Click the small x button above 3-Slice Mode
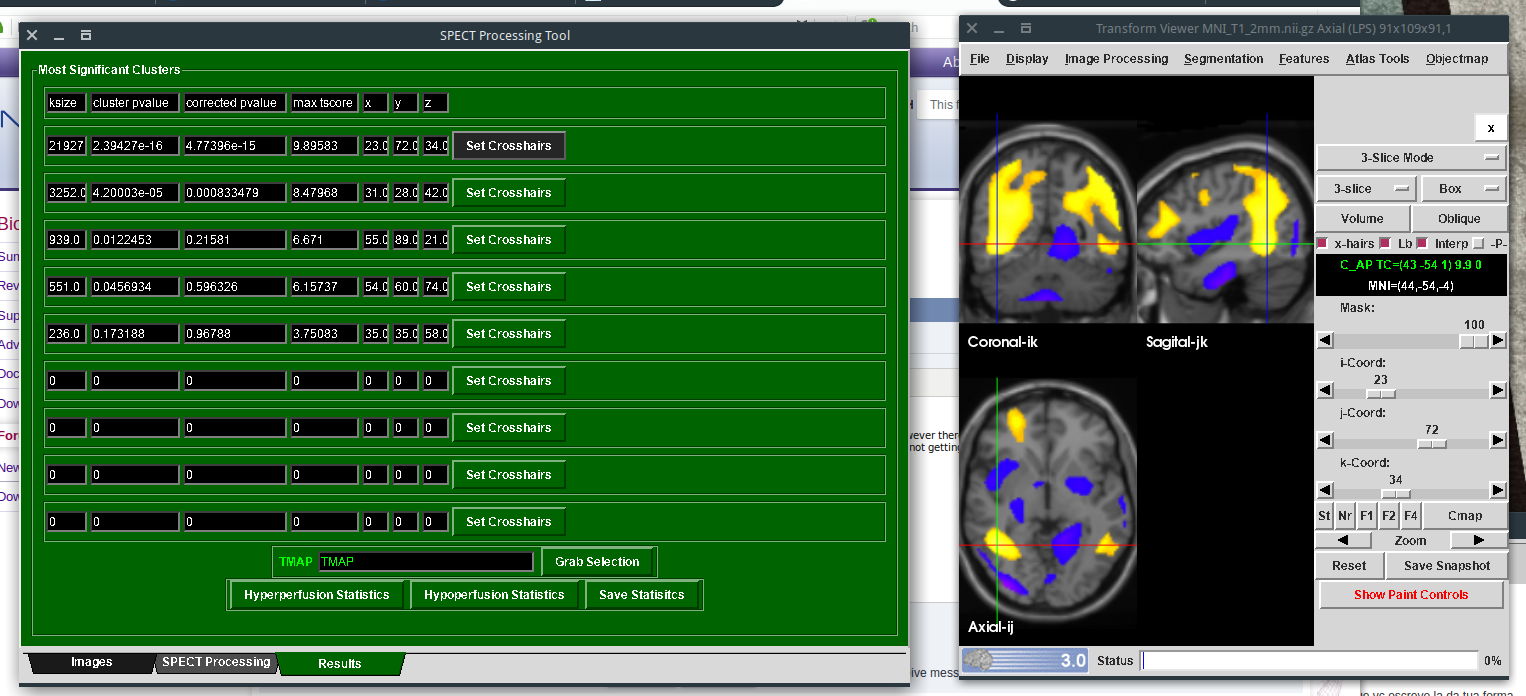 tap(1490, 128)
